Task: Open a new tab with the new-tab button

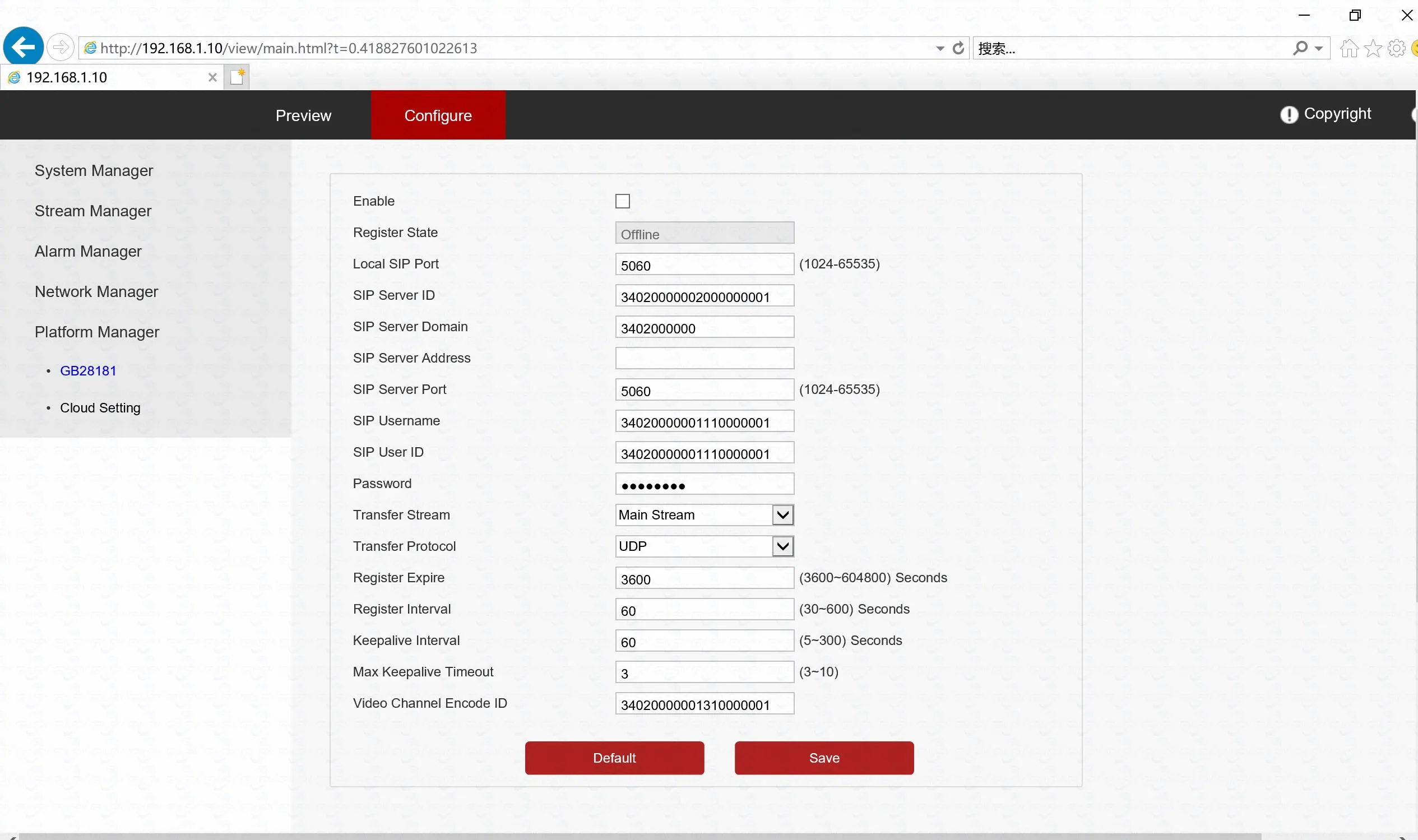Action: [237, 77]
